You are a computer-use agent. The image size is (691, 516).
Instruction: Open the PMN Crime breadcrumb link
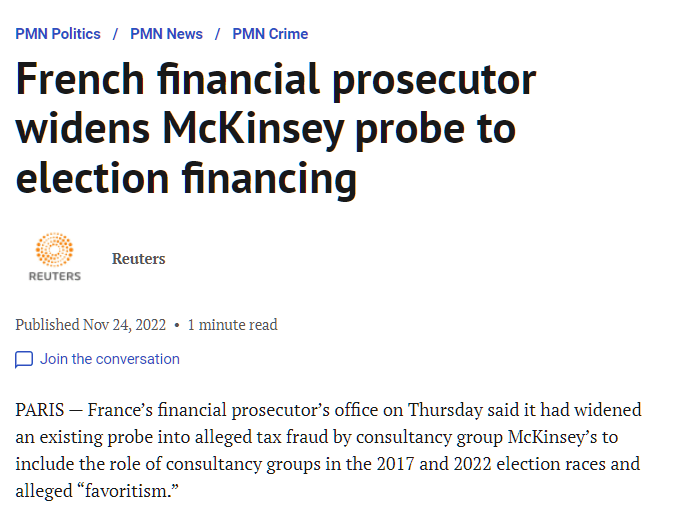click(x=270, y=34)
